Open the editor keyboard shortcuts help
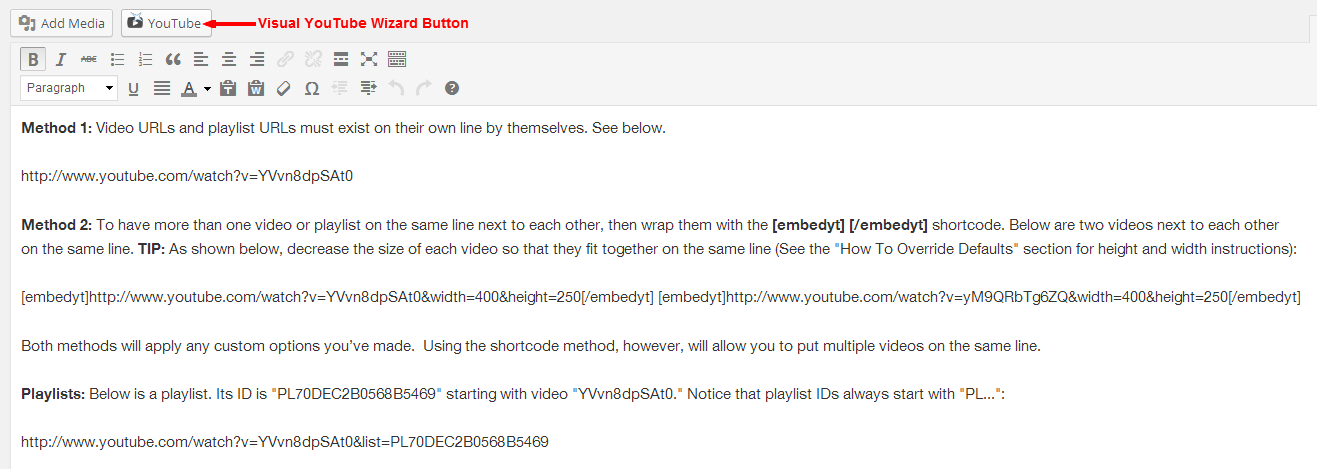This screenshot has height=469, width=1317. click(x=452, y=88)
